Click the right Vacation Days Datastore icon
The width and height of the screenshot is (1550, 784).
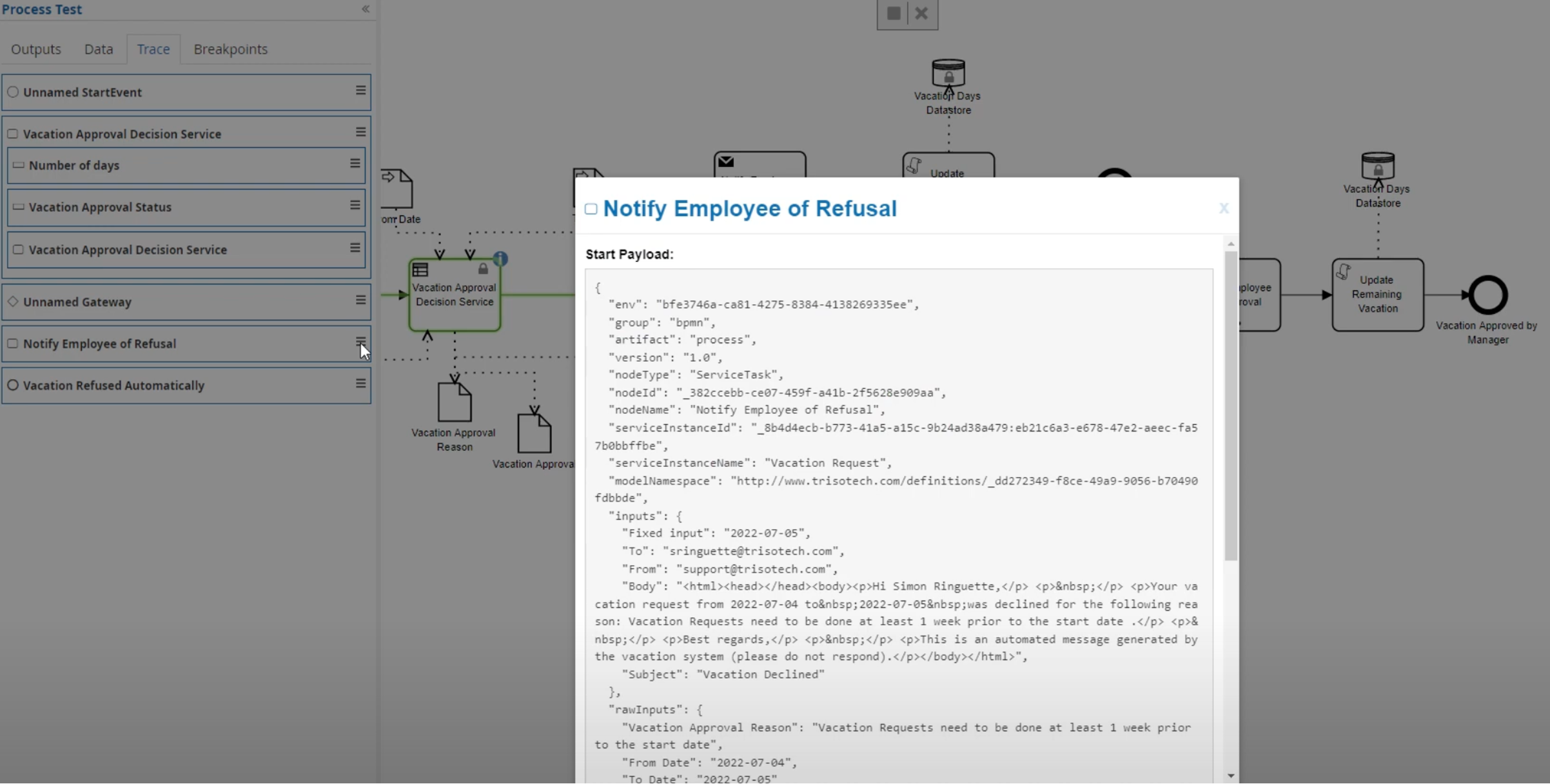pyautogui.click(x=1378, y=166)
